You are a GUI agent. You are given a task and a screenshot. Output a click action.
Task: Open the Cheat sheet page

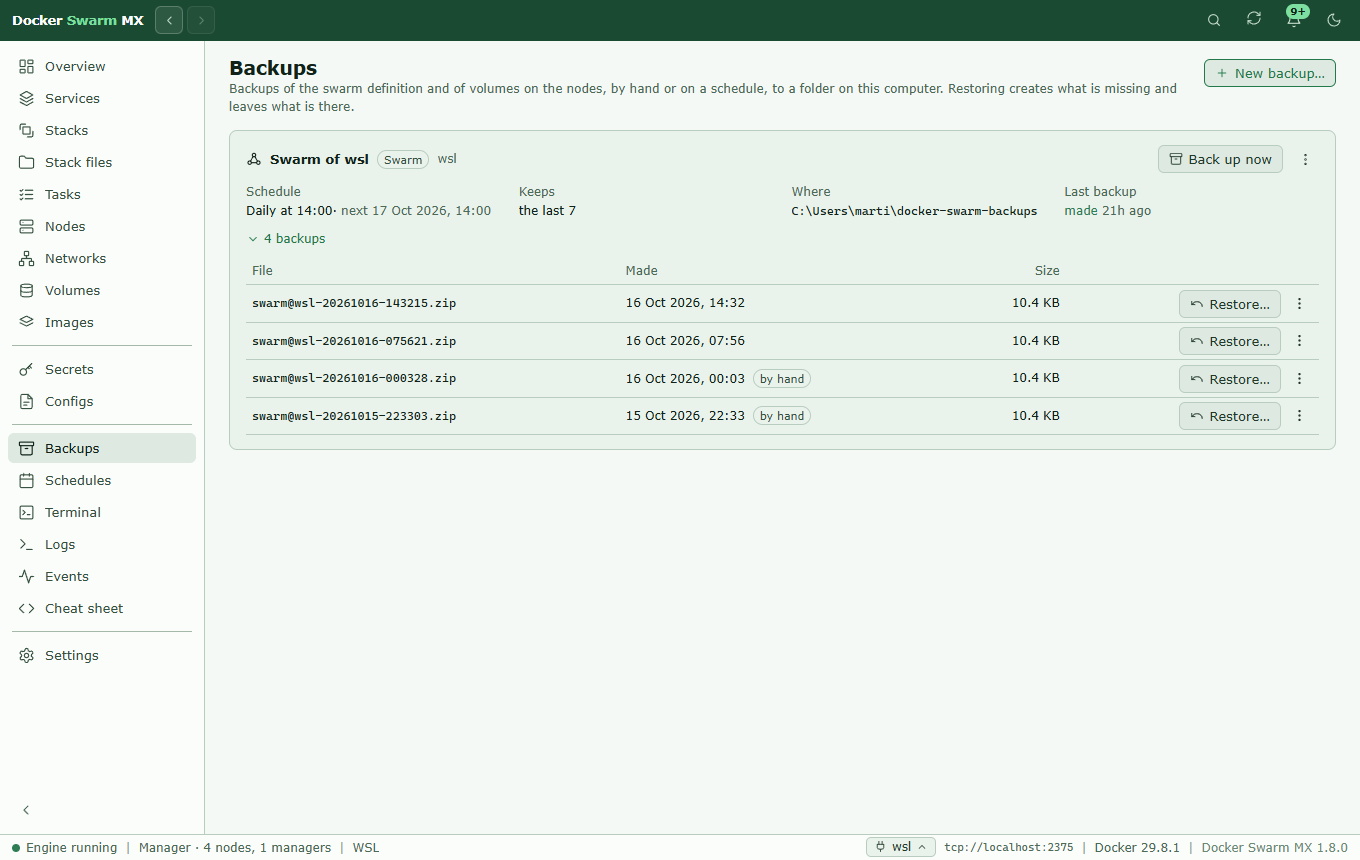pyautogui.click(x=102, y=608)
